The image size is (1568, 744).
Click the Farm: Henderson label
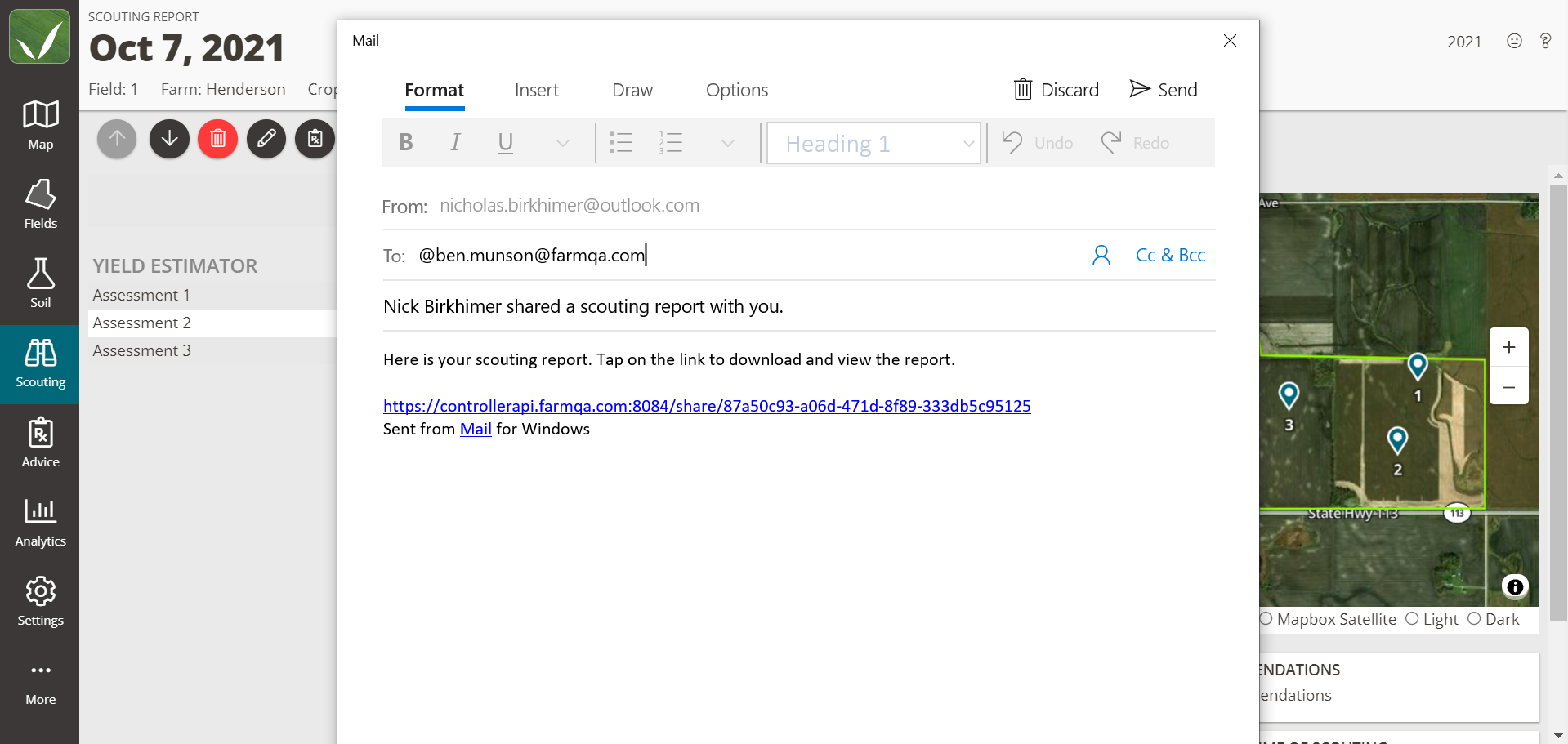coord(223,89)
